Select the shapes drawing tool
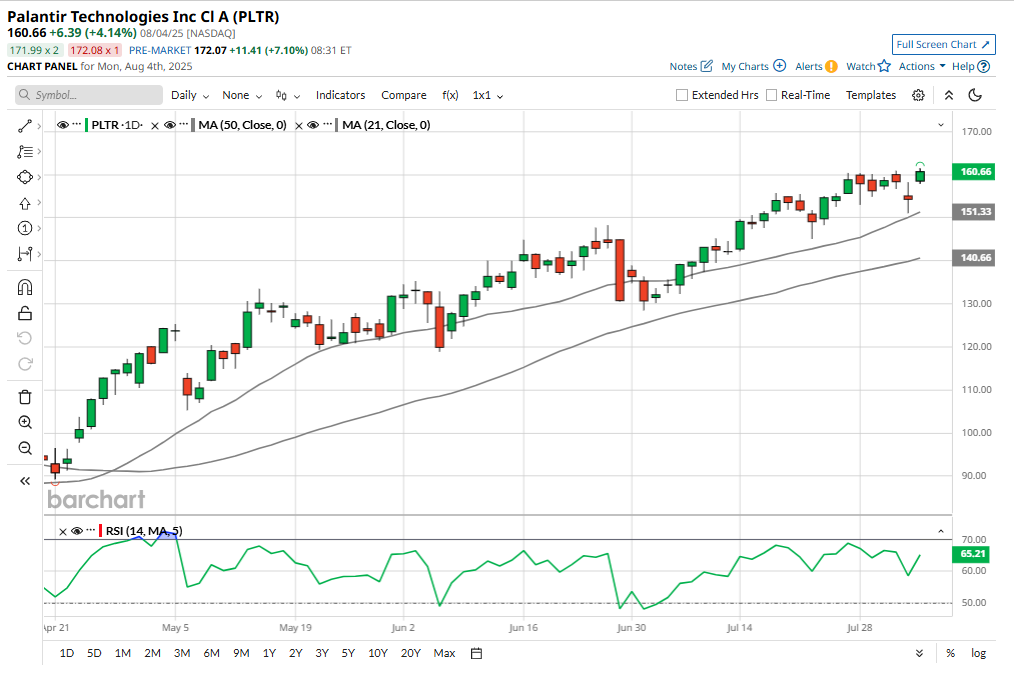The width and height of the screenshot is (1014, 699). tap(25, 177)
